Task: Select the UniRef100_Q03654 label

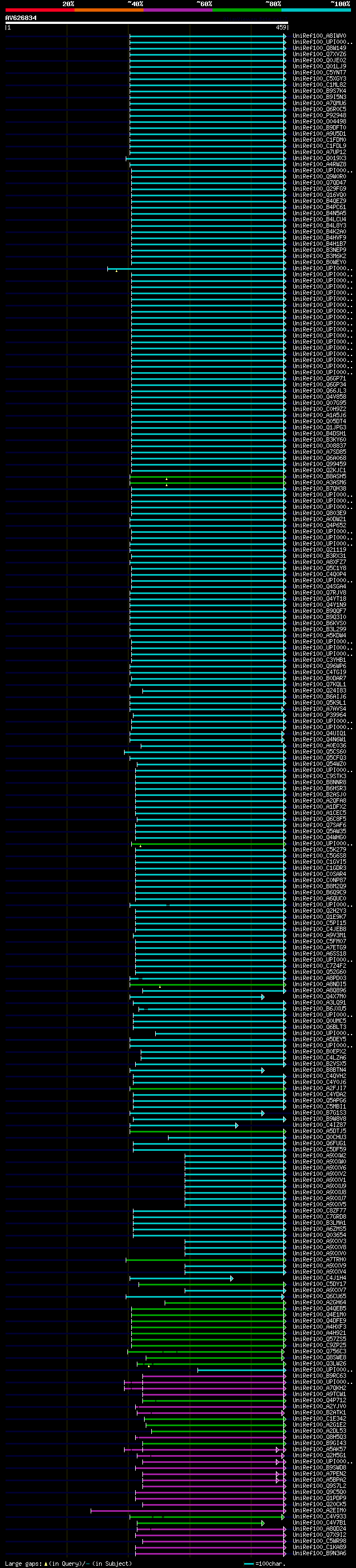Action: (319, 1235)
